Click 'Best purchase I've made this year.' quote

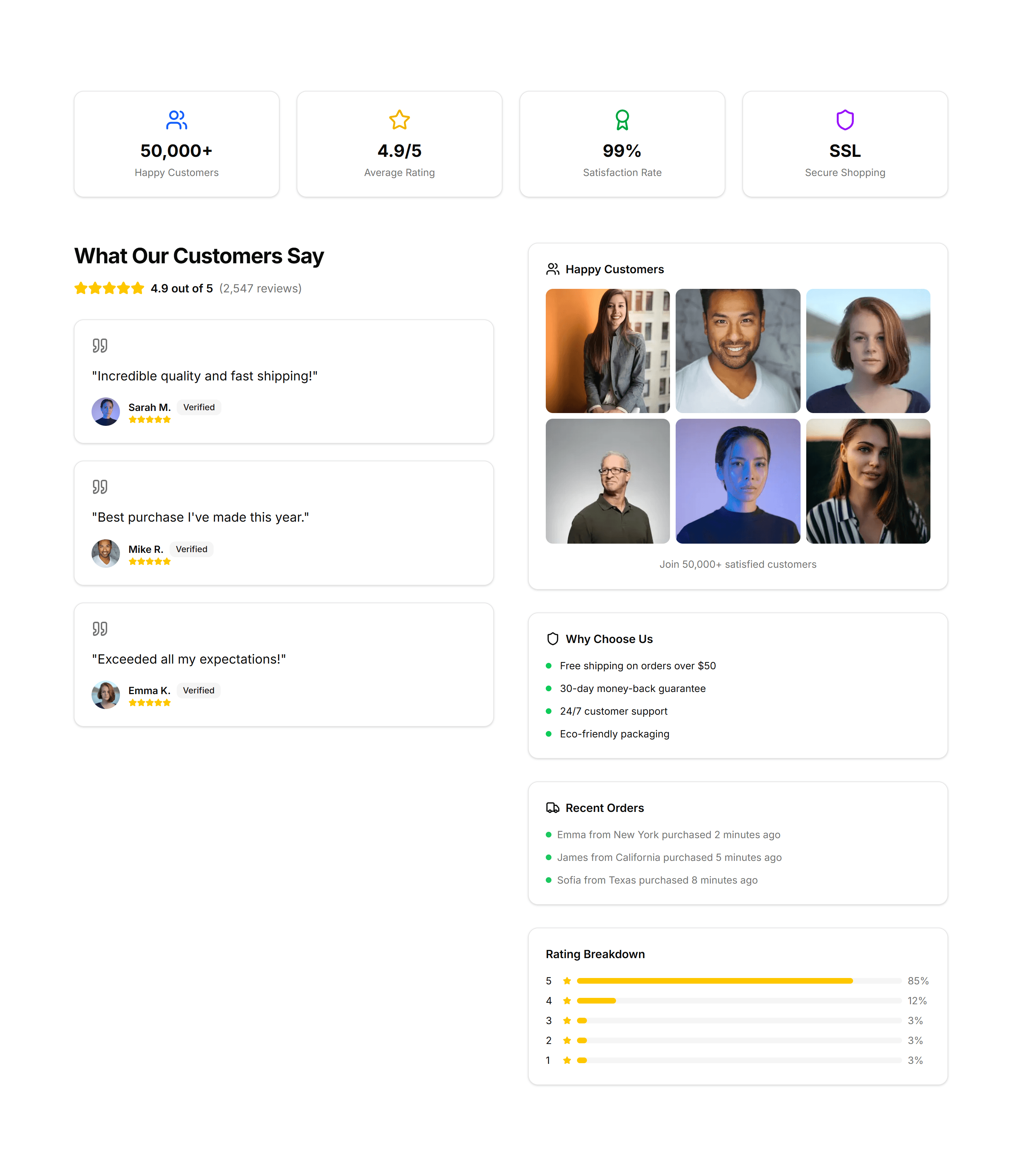(201, 517)
